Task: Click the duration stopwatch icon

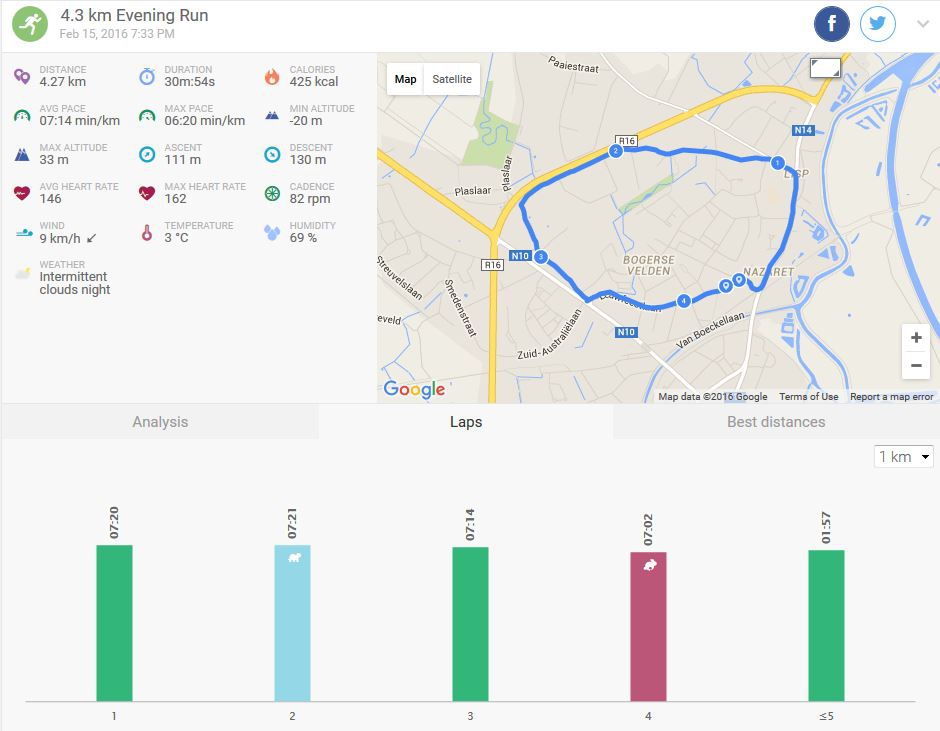Action: (147, 76)
